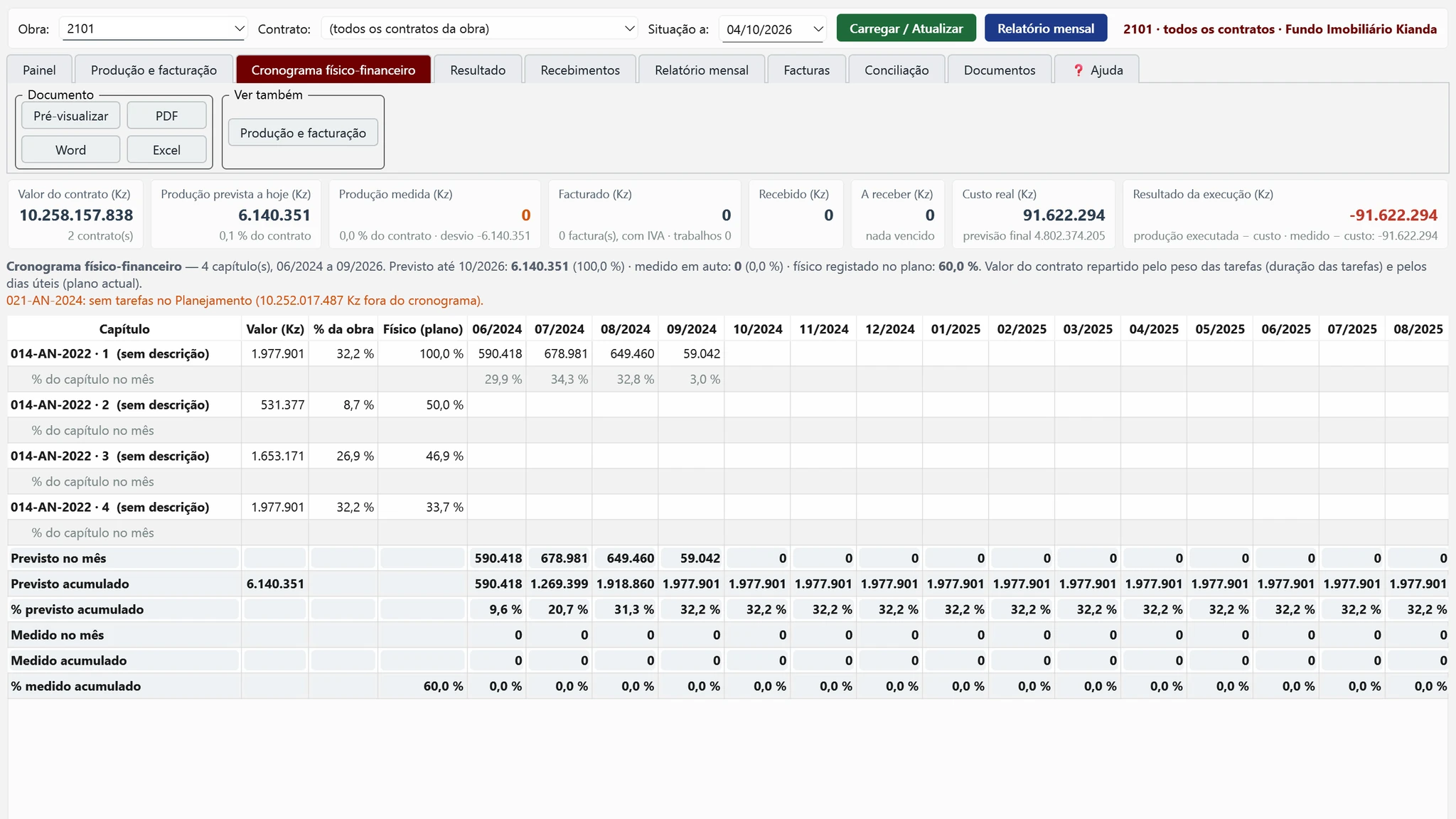
Task: Click the blue Relatório mensal button
Action: point(1046,28)
